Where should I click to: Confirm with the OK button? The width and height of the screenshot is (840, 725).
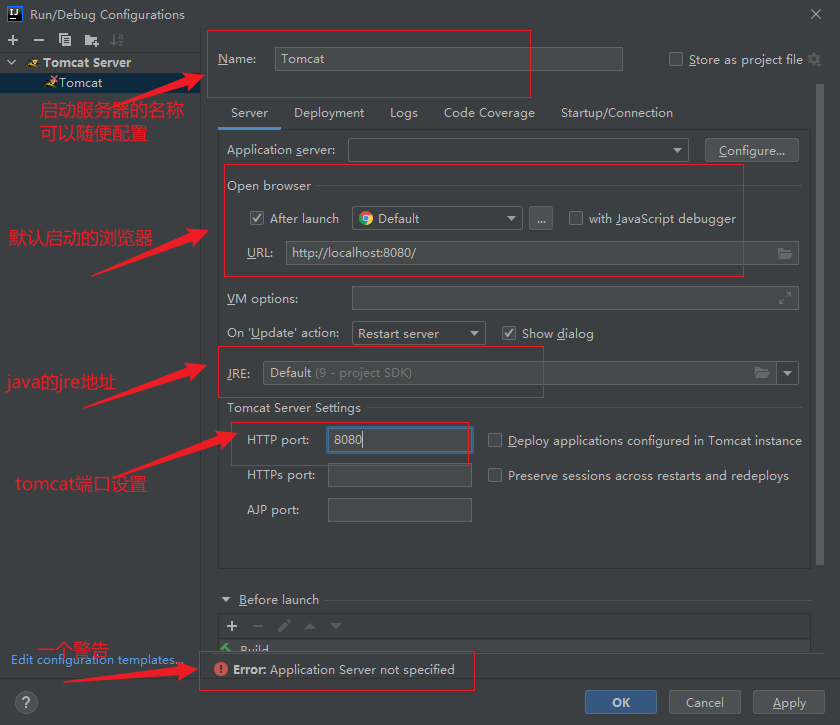point(621,702)
